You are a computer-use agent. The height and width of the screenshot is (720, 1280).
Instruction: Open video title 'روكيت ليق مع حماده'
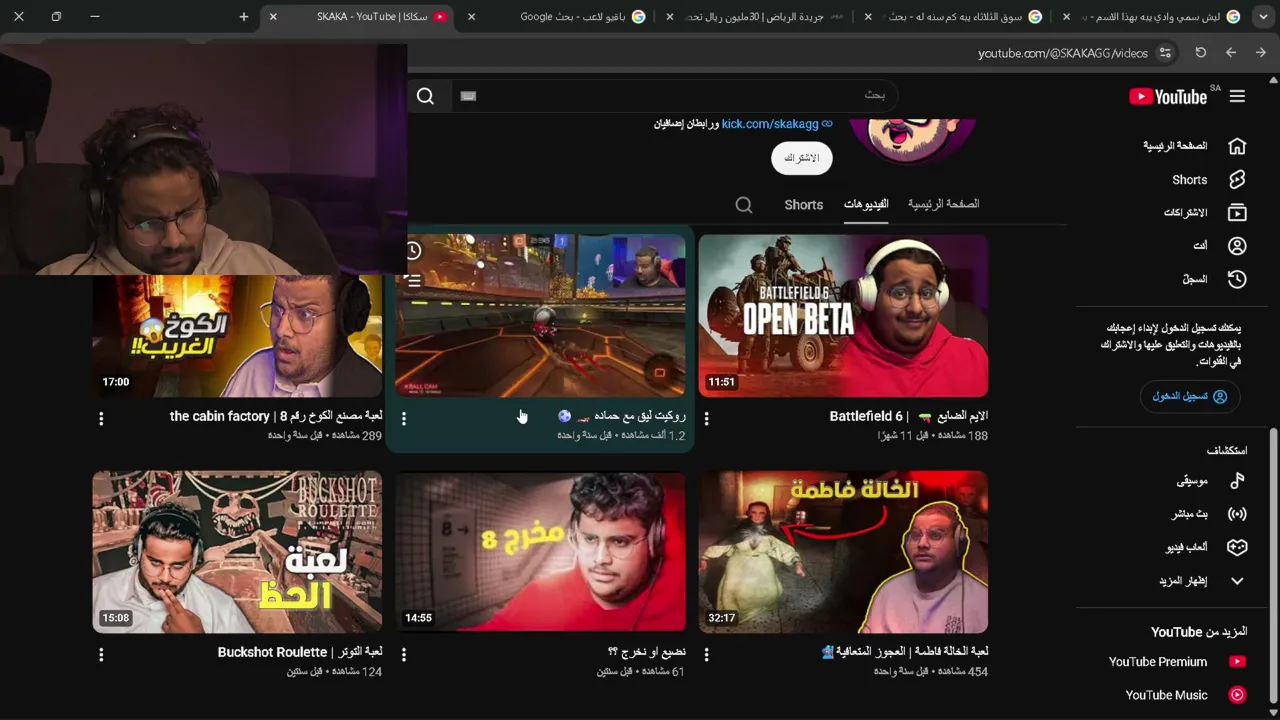622,416
